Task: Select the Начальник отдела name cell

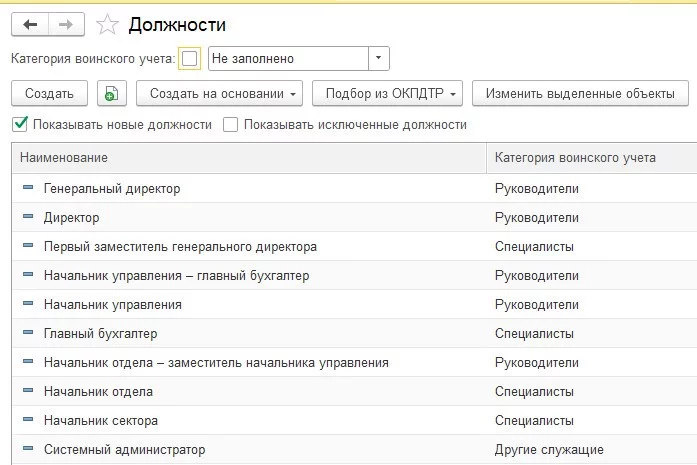Action: click(98, 392)
